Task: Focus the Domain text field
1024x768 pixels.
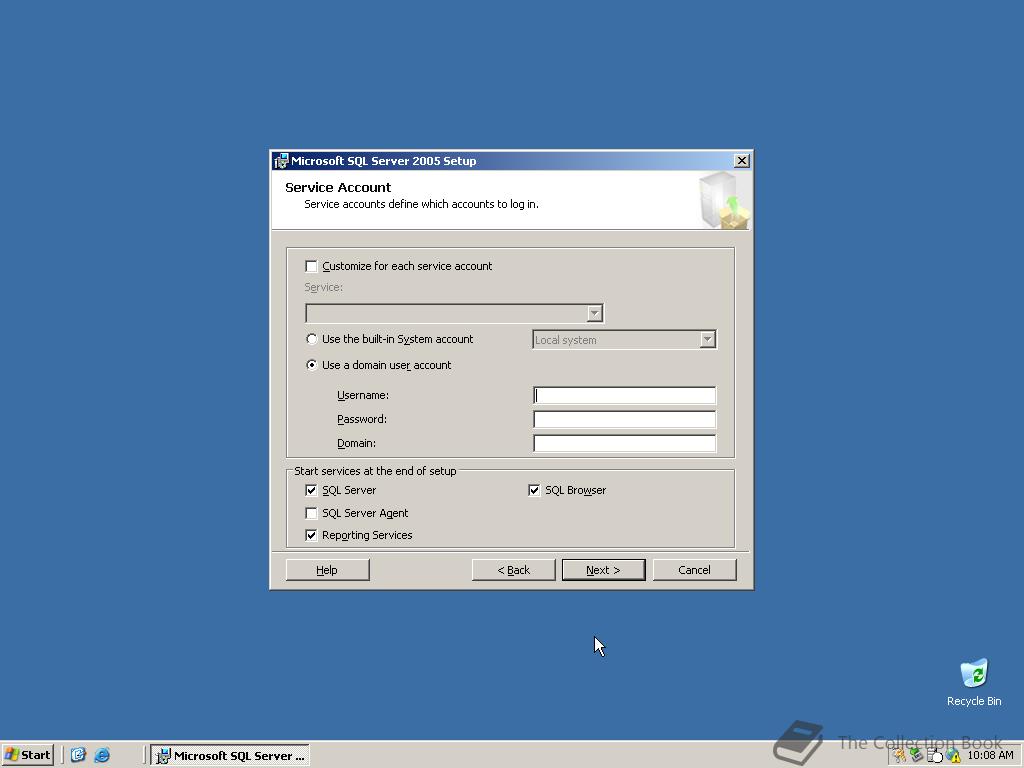Action: coord(624,443)
